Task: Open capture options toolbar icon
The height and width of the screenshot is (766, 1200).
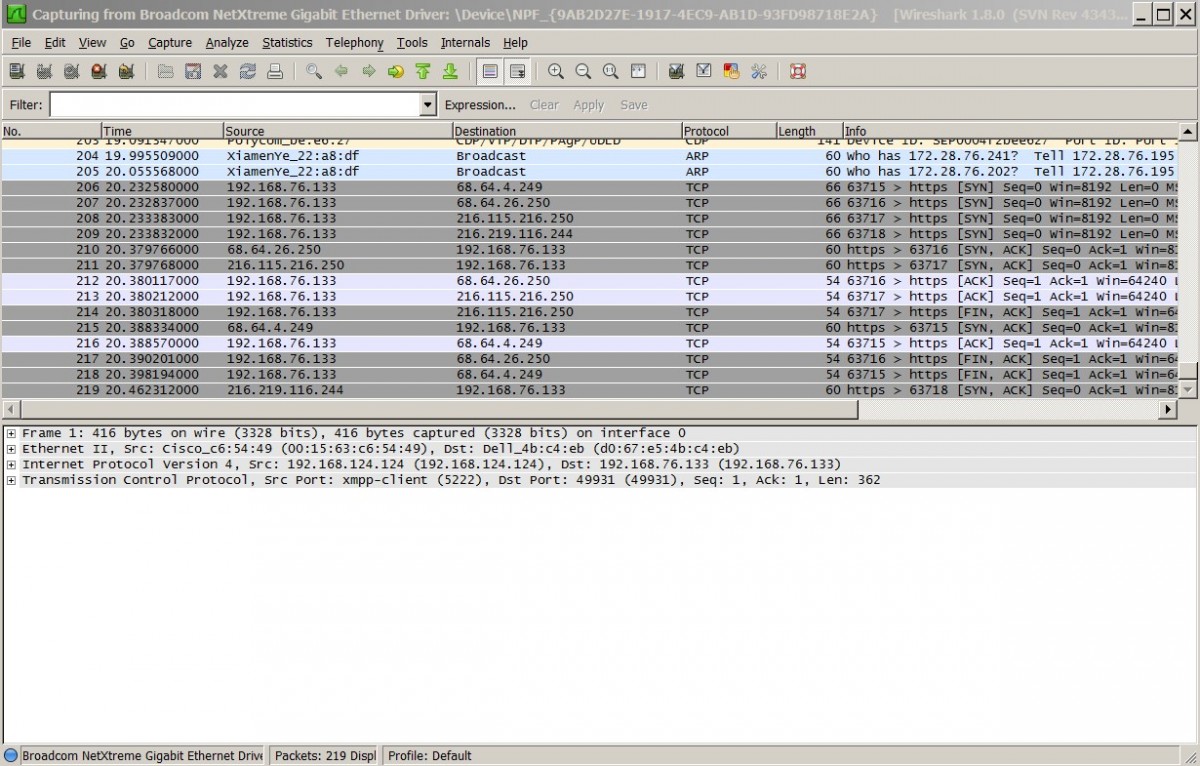Action: [x=44, y=72]
